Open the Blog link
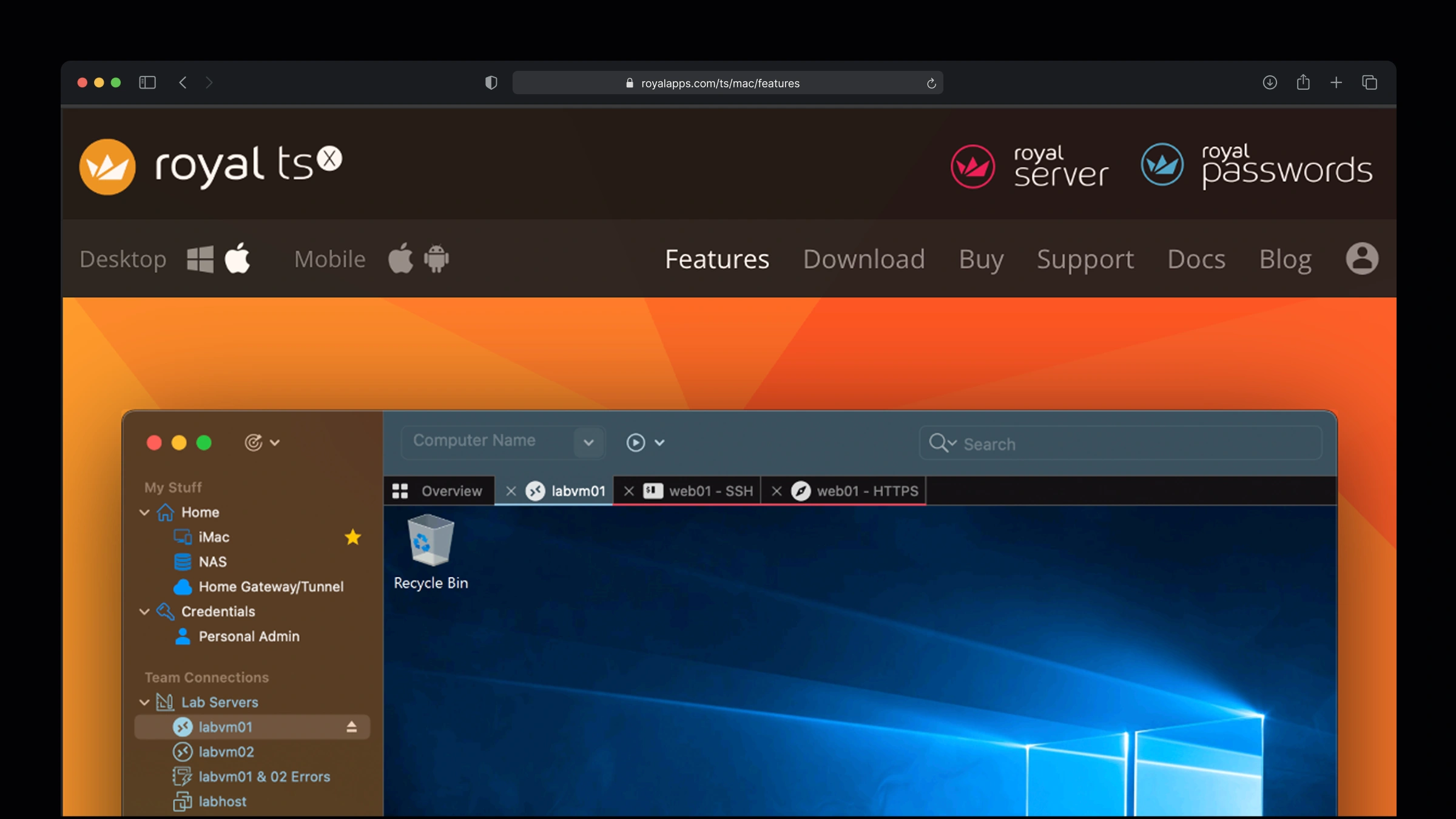This screenshot has width=1456, height=819. (1285, 260)
